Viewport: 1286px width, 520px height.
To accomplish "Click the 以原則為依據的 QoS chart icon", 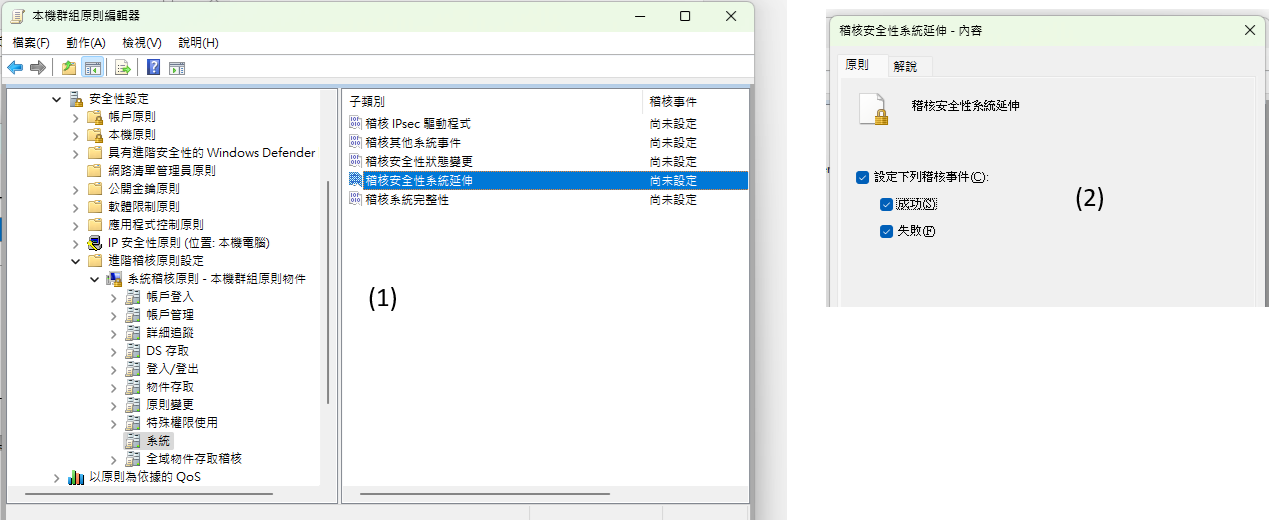I will 76,477.
